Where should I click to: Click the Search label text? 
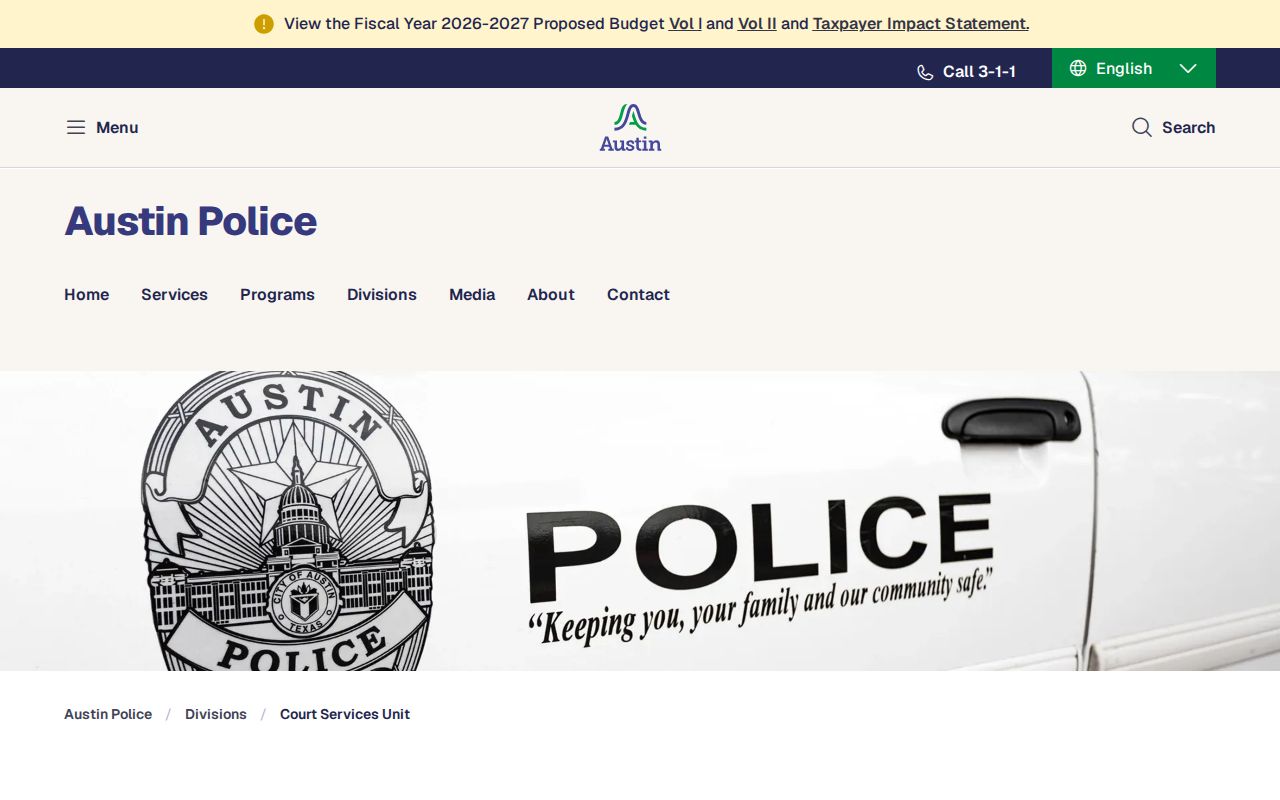pos(1189,127)
